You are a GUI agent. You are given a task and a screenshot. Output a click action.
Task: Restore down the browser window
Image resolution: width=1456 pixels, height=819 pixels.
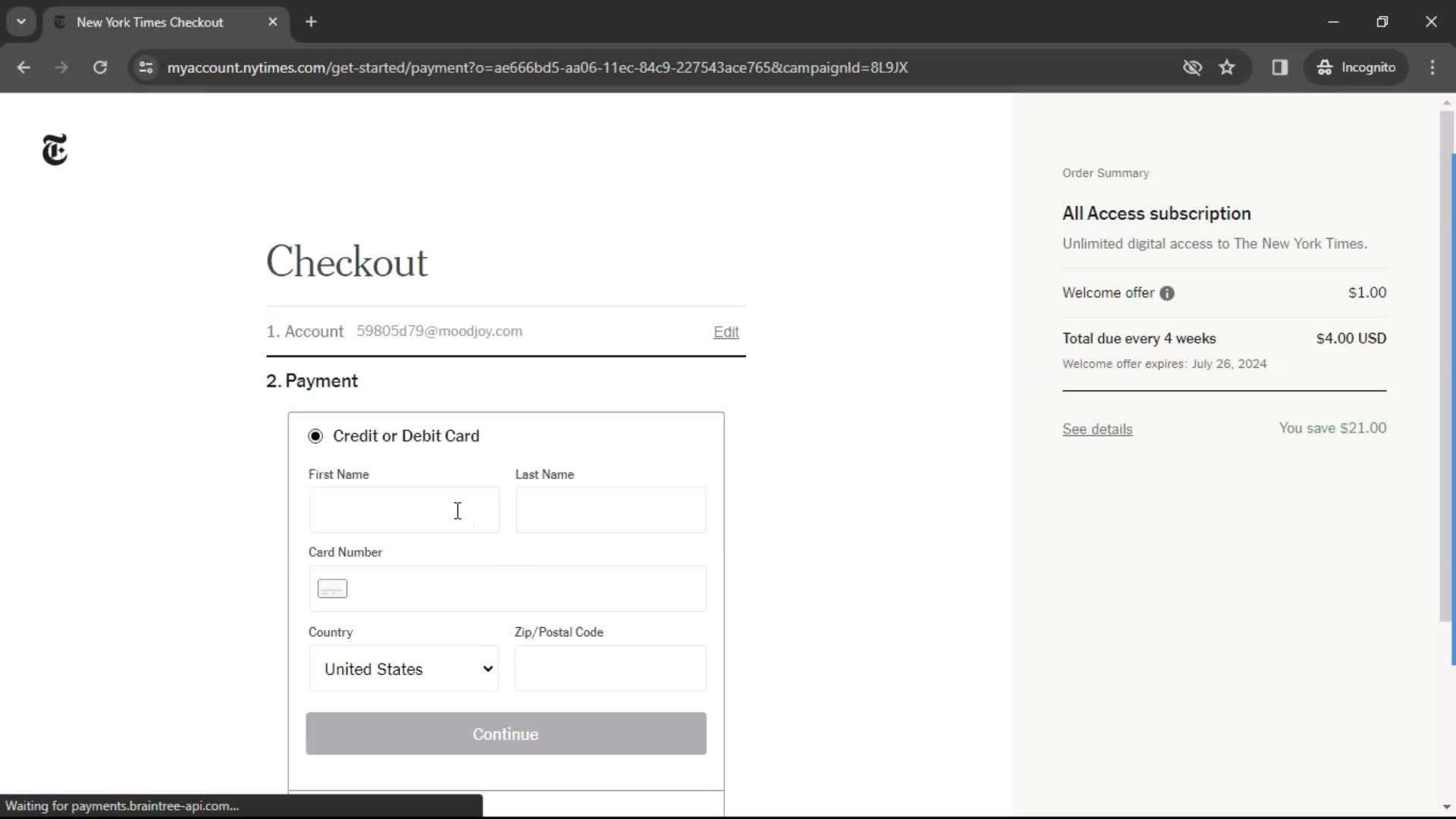tap(1382, 22)
